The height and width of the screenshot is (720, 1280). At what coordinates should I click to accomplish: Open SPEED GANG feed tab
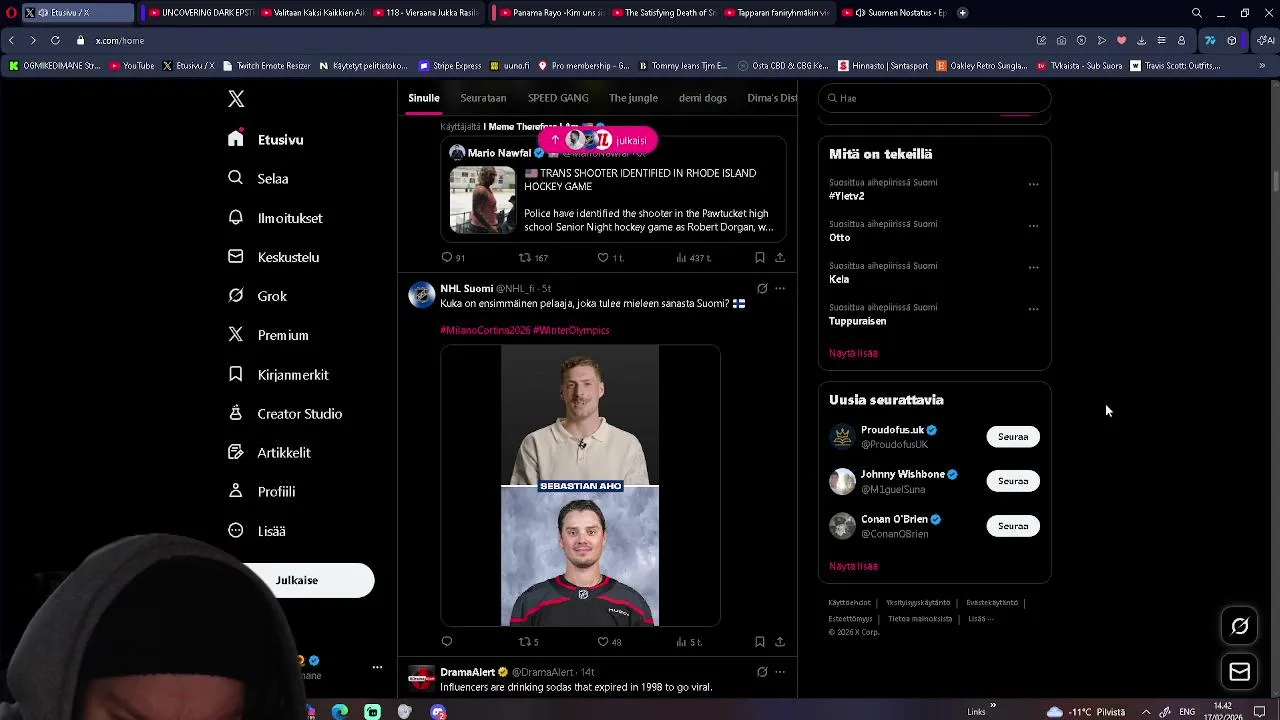coord(558,98)
